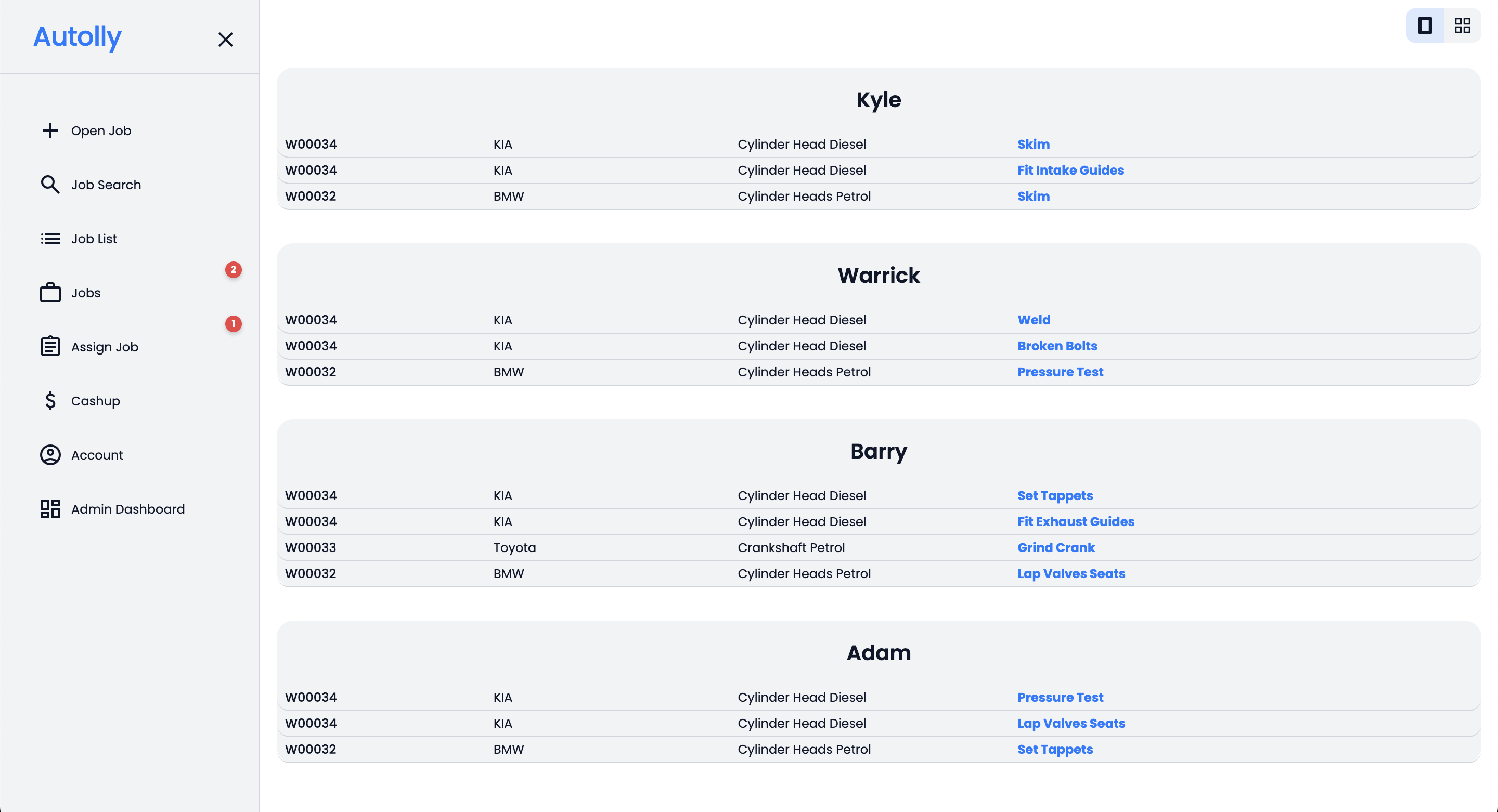Select Lap Valves Seats under Adam
Viewport: 1498px width, 812px height.
1071,723
